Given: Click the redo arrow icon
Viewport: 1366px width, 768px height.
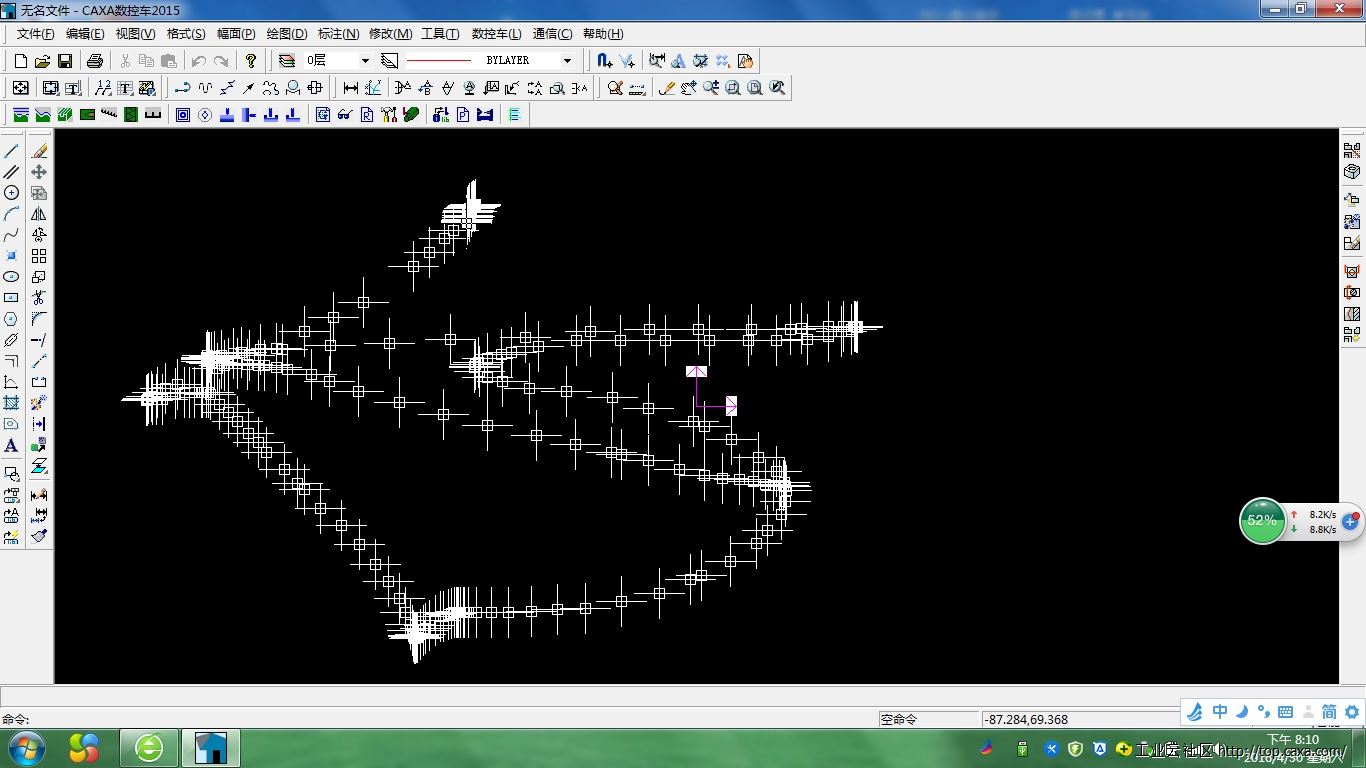Looking at the screenshot, I should 221,61.
